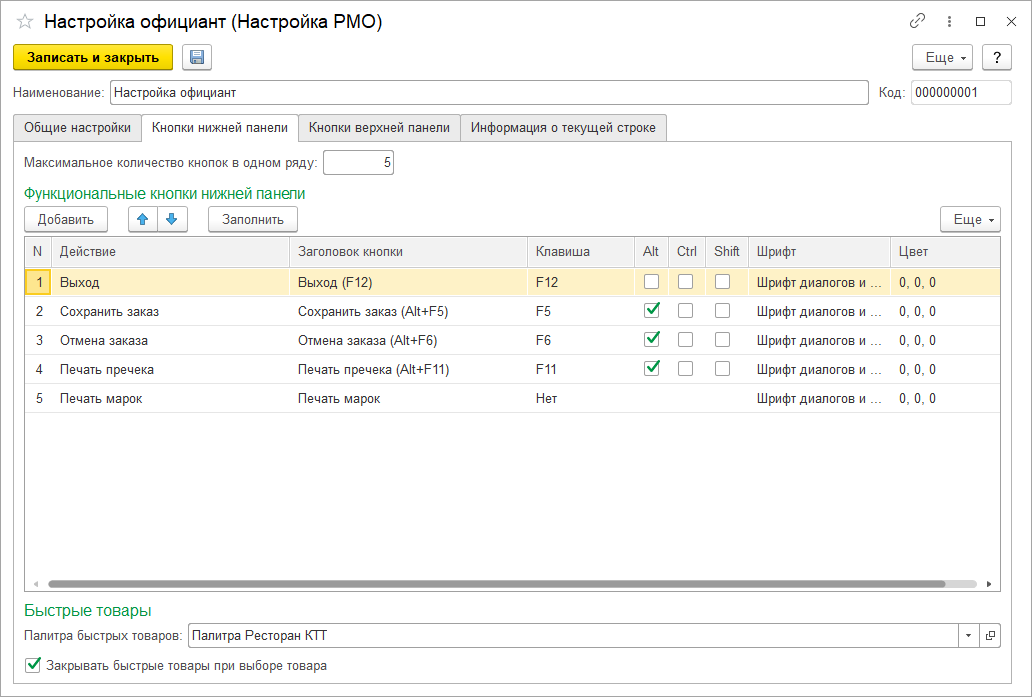Add window to favorites with star icon
The height and width of the screenshot is (697, 1032).
(25, 22)
